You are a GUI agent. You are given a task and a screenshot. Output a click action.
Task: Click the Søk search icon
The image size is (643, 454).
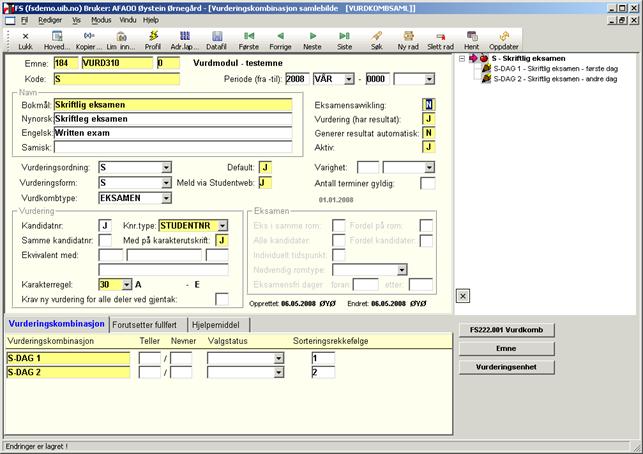376,40
